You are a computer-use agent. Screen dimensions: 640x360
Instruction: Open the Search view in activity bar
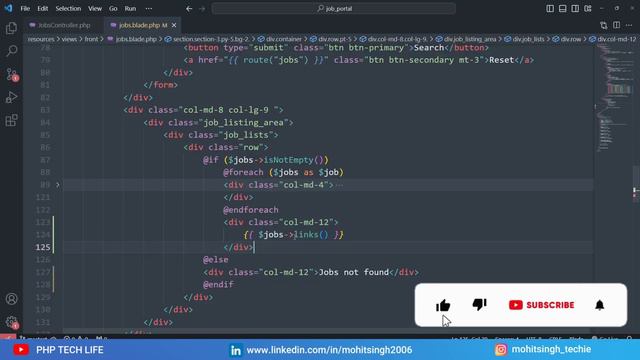pyautogui.click(x=11, y=51)
